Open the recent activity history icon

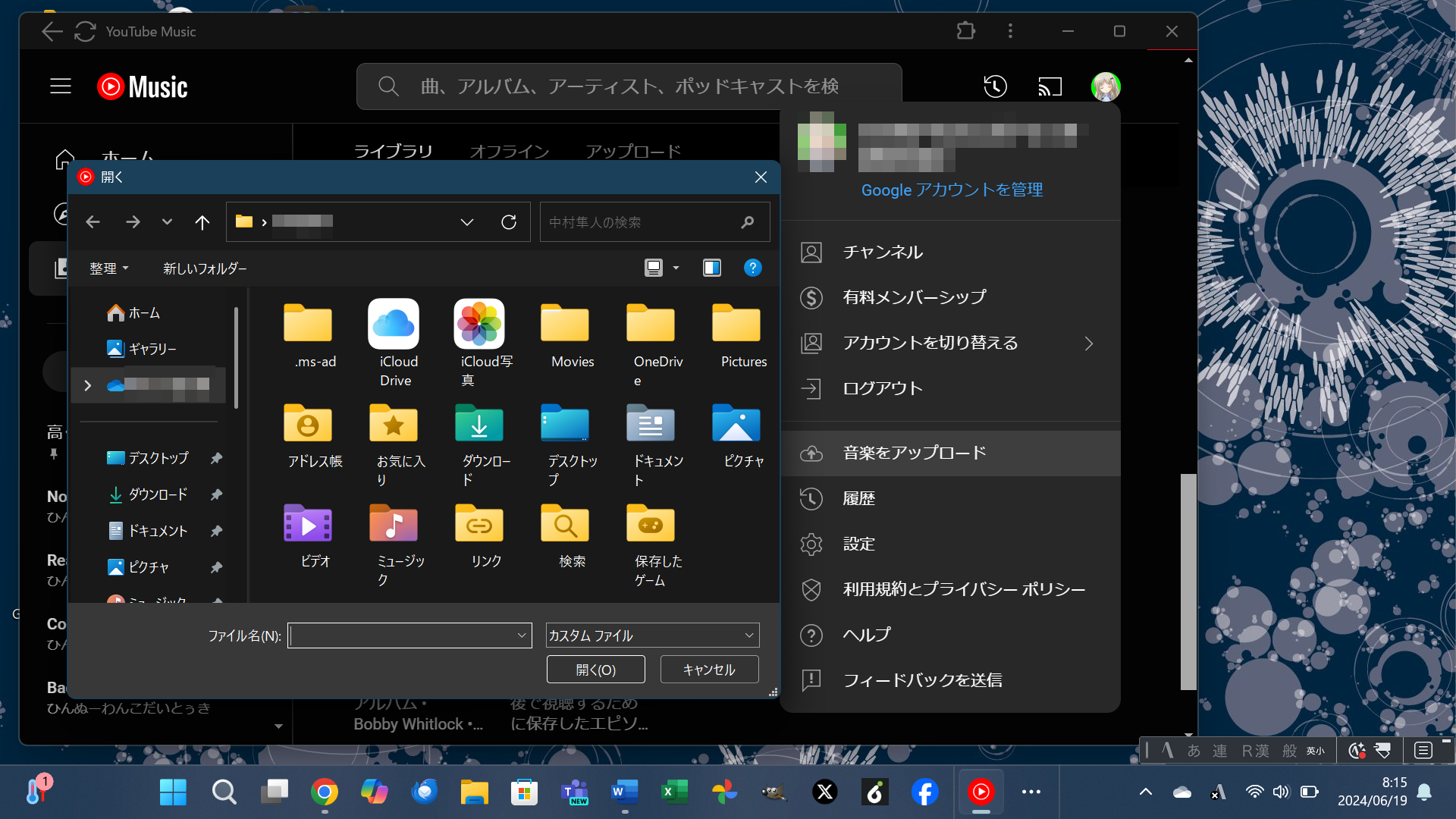[x=995, y=86]
